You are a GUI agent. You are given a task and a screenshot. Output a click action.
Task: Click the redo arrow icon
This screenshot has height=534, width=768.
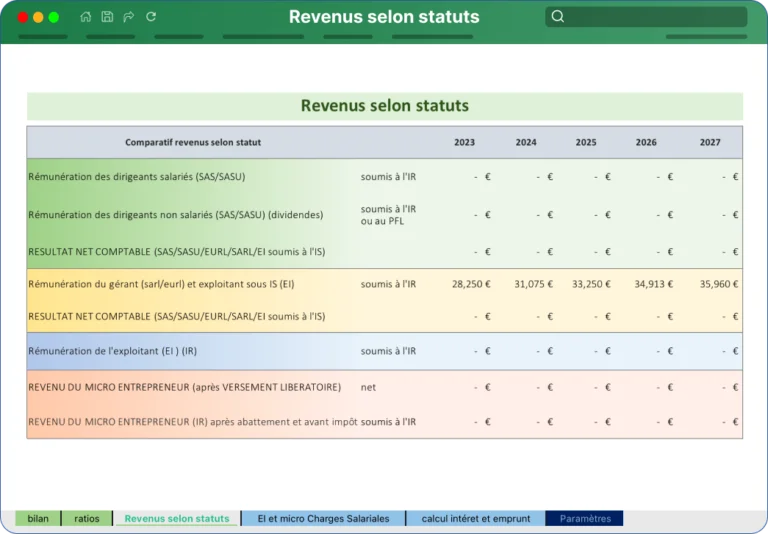(129, 17)
